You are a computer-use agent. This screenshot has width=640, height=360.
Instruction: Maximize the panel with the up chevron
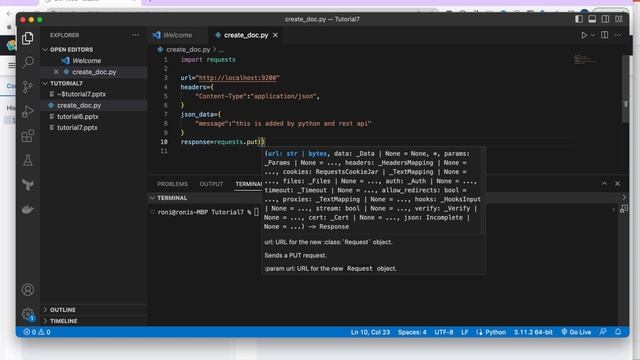[x=604, y=184]
